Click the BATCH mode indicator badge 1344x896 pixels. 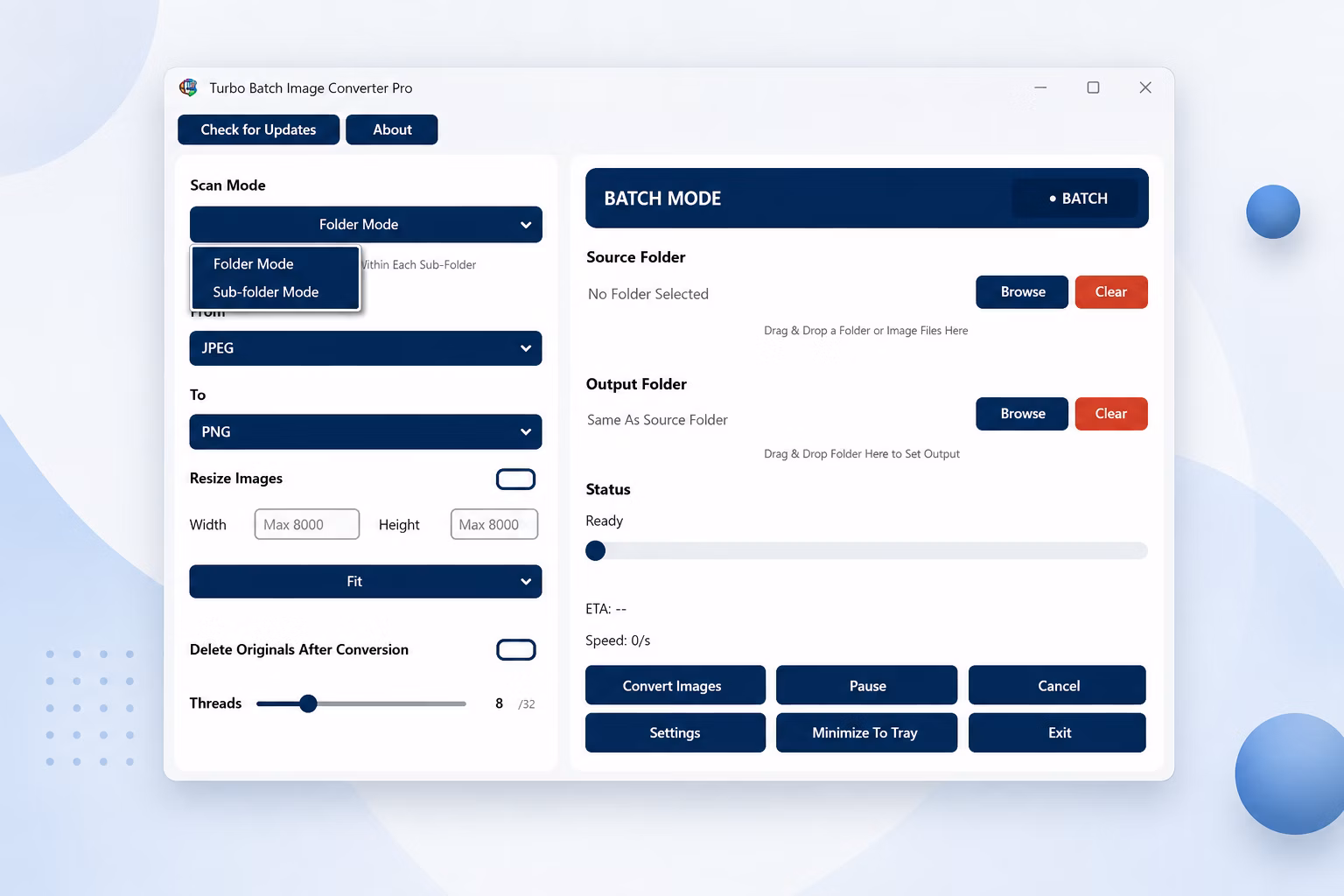point(1075,199)
